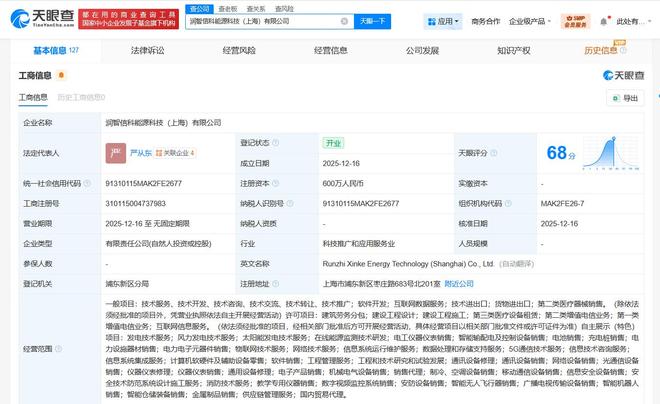
Task: Switch to 公司发展 tab
Action: [422, 50]
